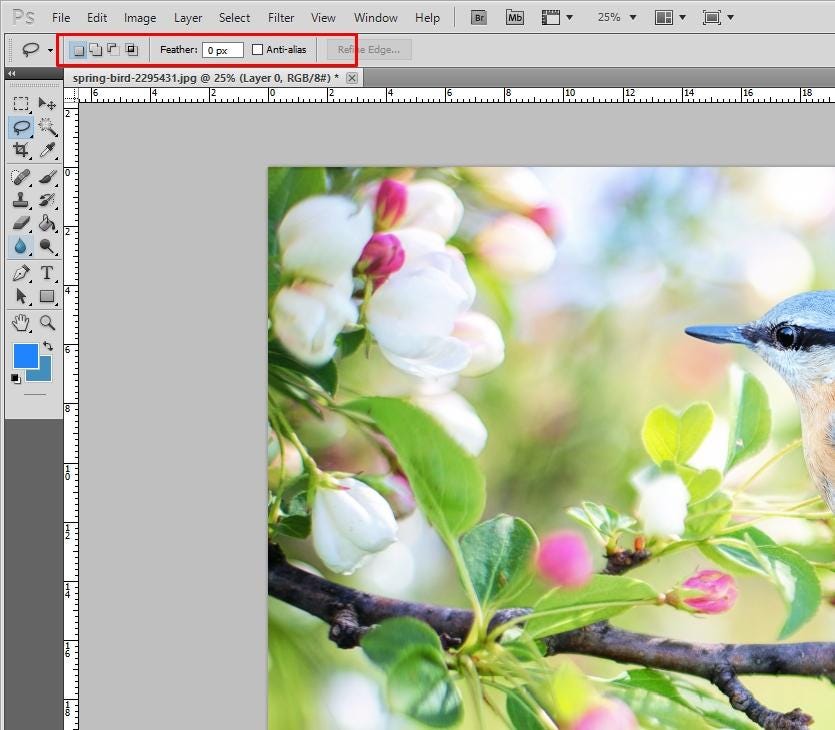Collapse the toolbox panel double arrows
The width and height of the screenshot is (835, 730).
(x=12, y=73)
